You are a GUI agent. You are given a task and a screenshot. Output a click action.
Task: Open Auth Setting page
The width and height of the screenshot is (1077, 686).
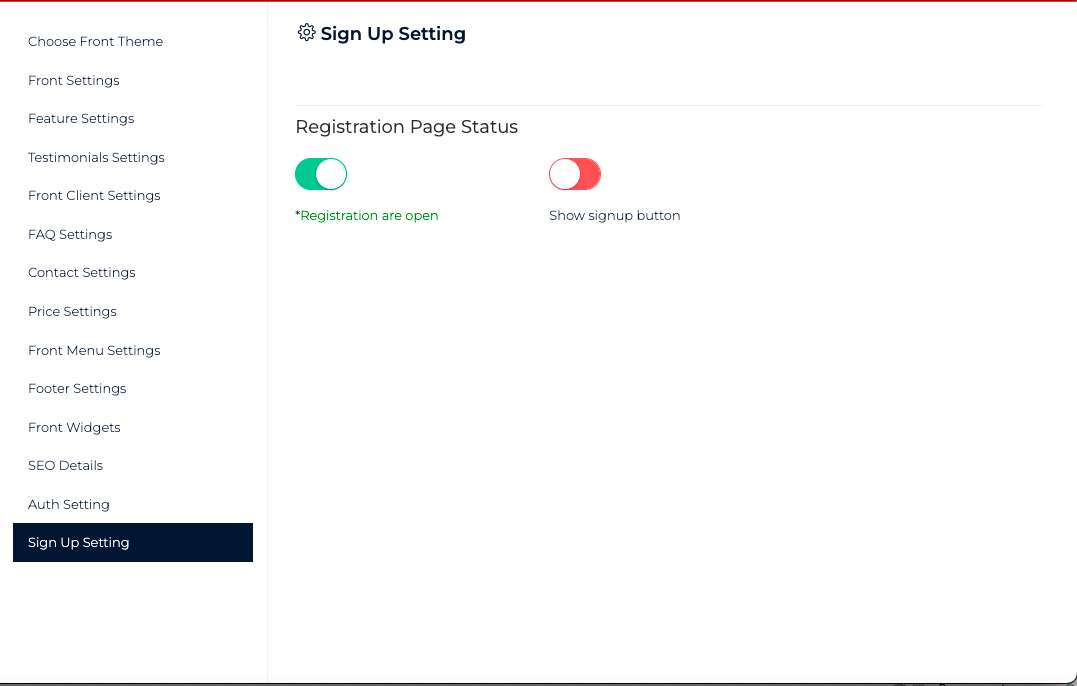[69, 505]
